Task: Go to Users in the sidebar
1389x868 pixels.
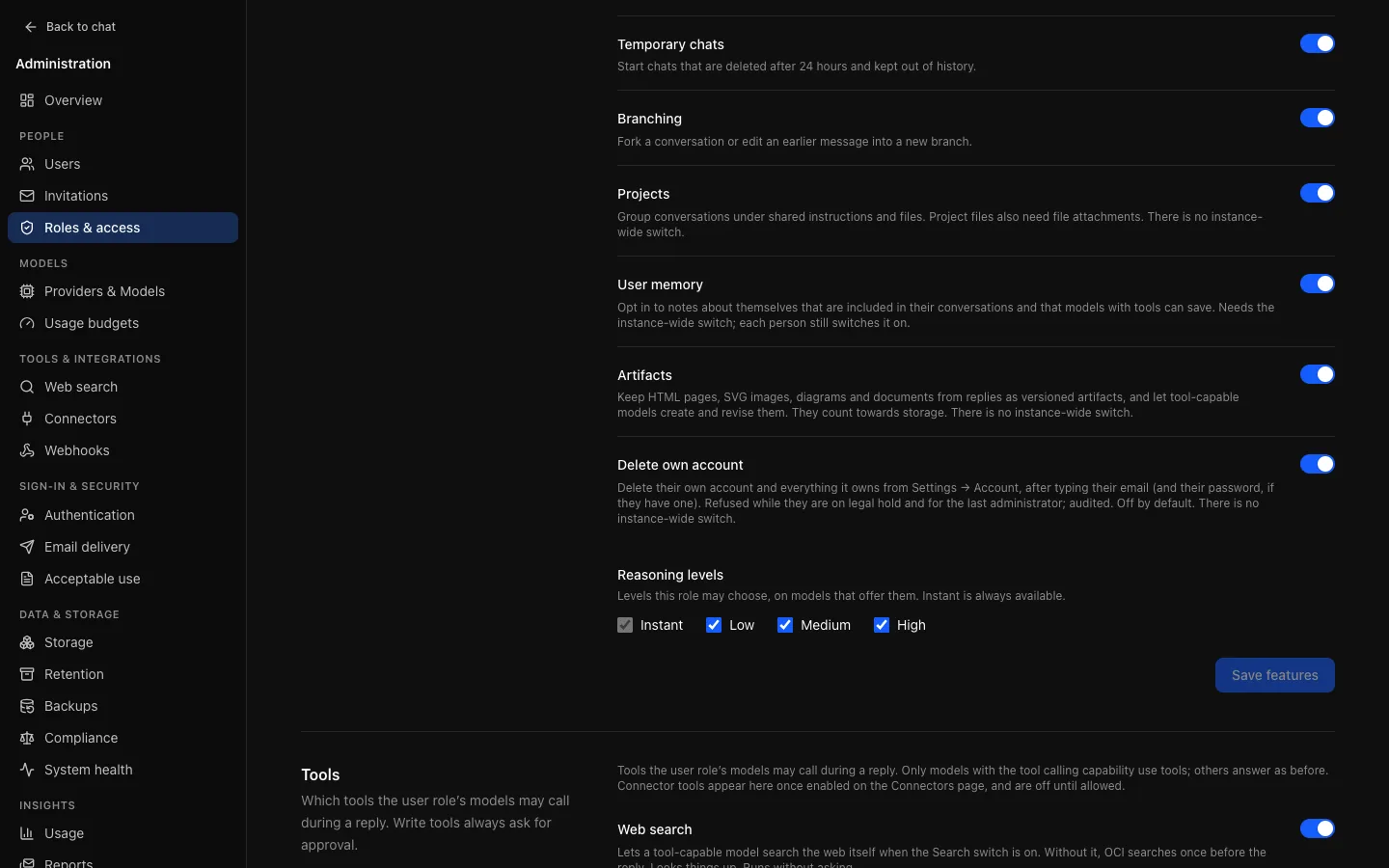Action: 123,164
